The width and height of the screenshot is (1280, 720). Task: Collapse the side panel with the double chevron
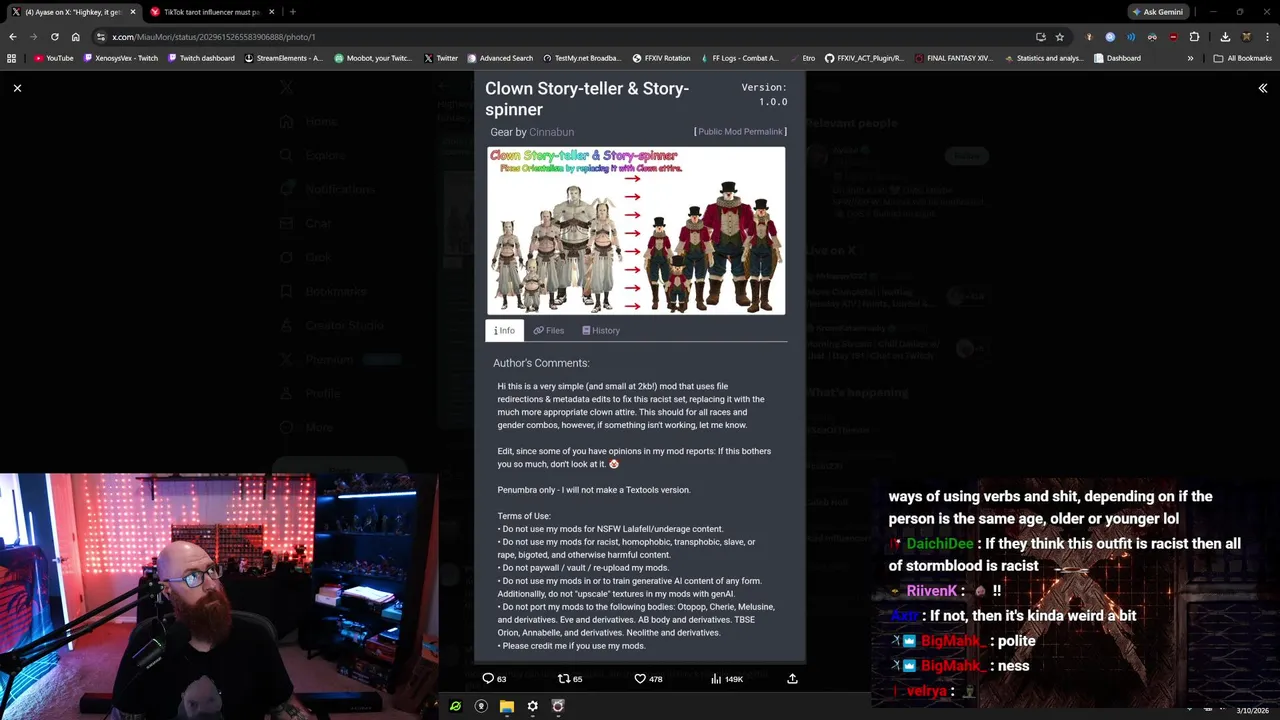point(1262,88)
